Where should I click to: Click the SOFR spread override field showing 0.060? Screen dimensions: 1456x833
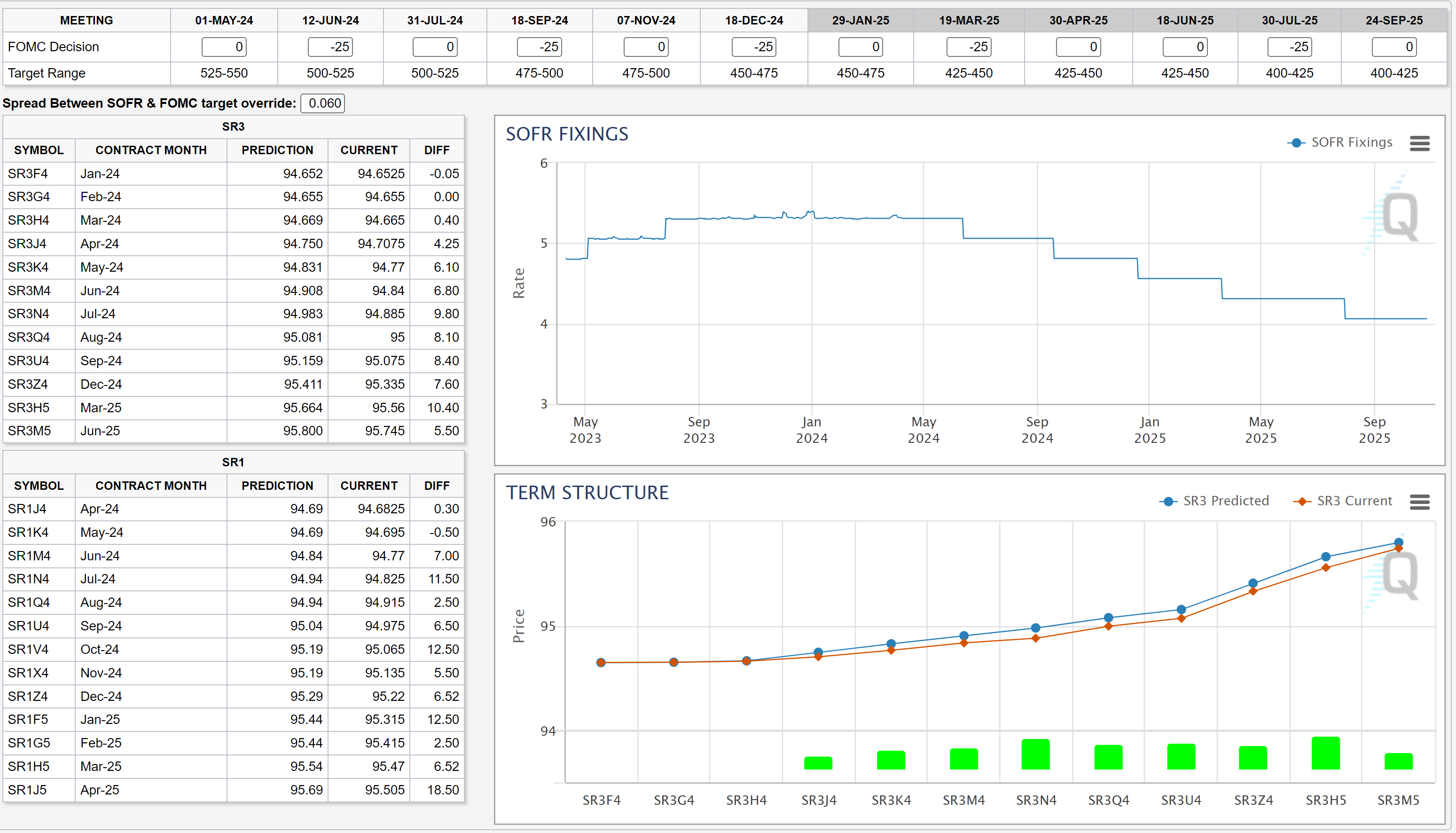click(322, 103)
